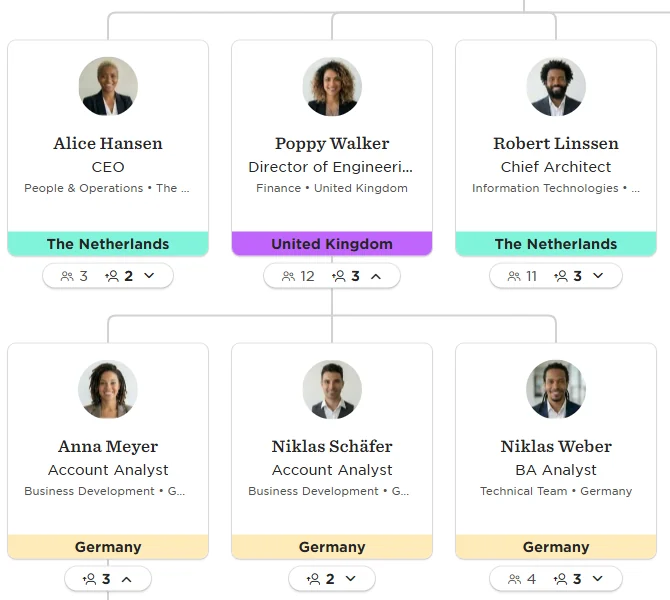Click Alice Hansen's total reports people icon
Image resolution: width=670 pixels, height=600 pixels.
[67, 276]
